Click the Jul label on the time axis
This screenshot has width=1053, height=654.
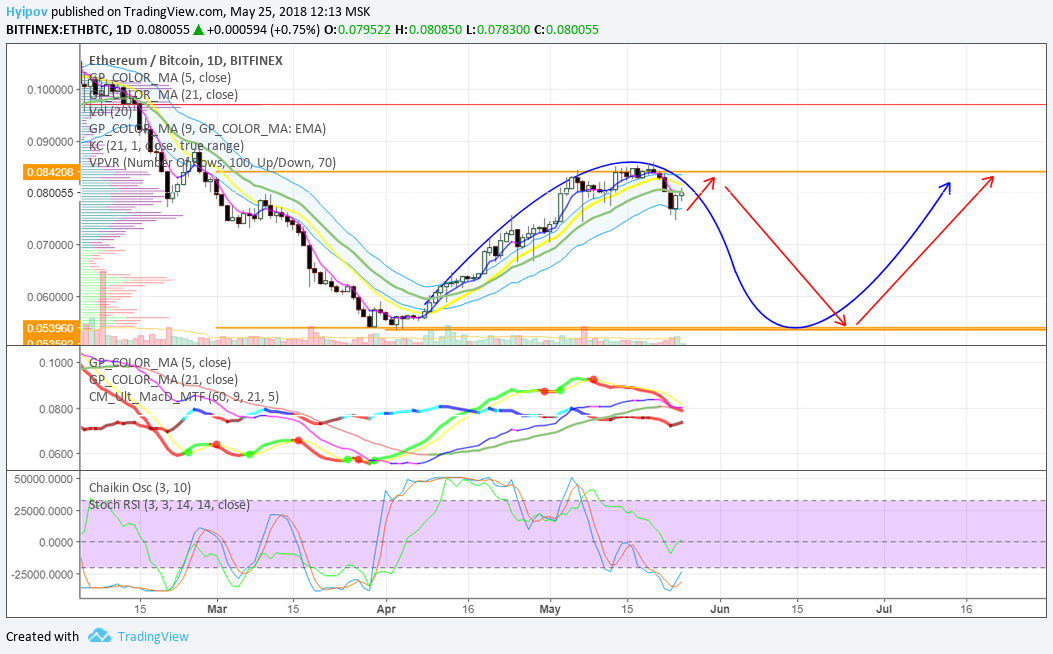click(884, 609)
